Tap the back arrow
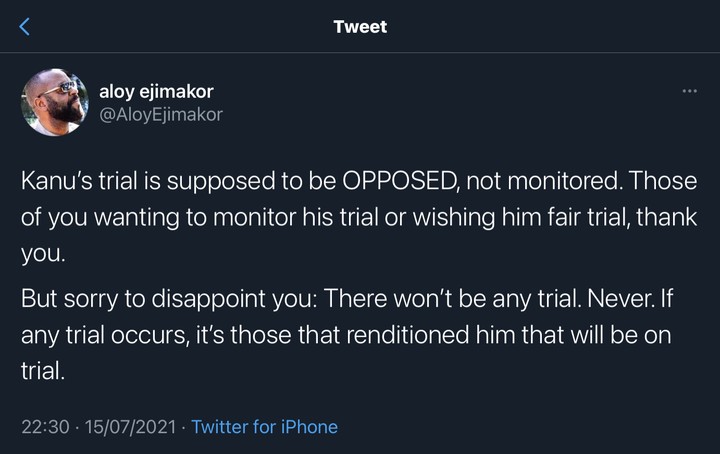This screenshot has width=720, height=454. pyautogui.click(x=25, y=26)
